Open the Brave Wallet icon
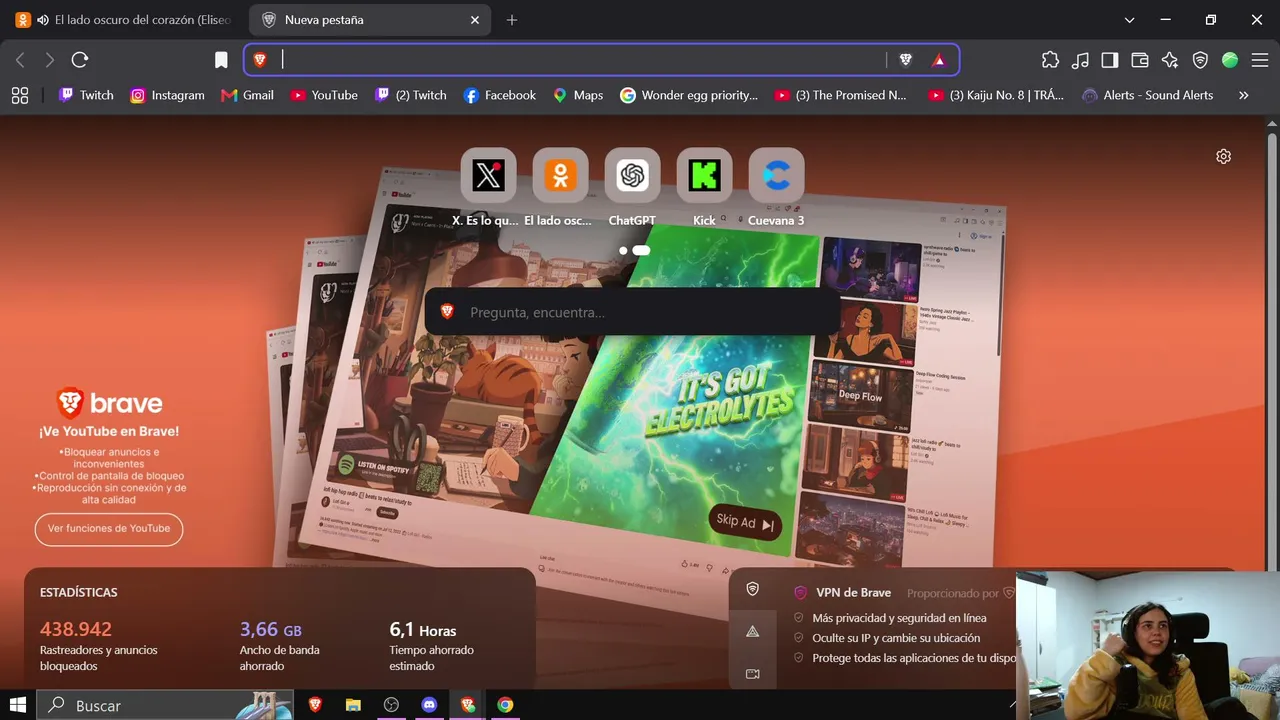The height and width of the screenshot is (720, 1280). pos(1140,60)
